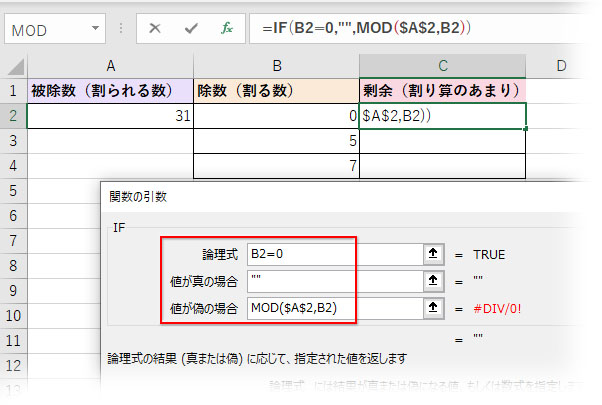Image resolution: width=602 pixels, height=405 pixels.
Task: Select column B header
Action: tap(276, 66)
